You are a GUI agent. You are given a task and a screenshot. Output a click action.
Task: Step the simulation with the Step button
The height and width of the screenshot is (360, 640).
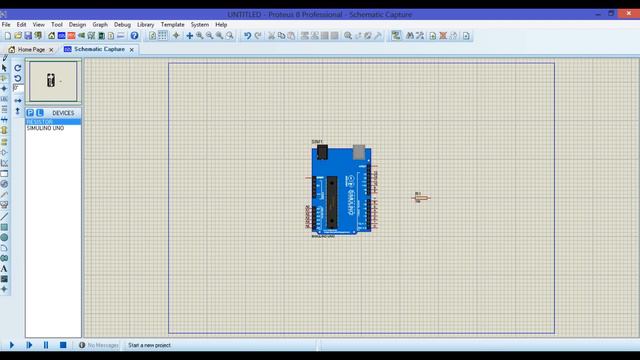click(x=29, y=345)
